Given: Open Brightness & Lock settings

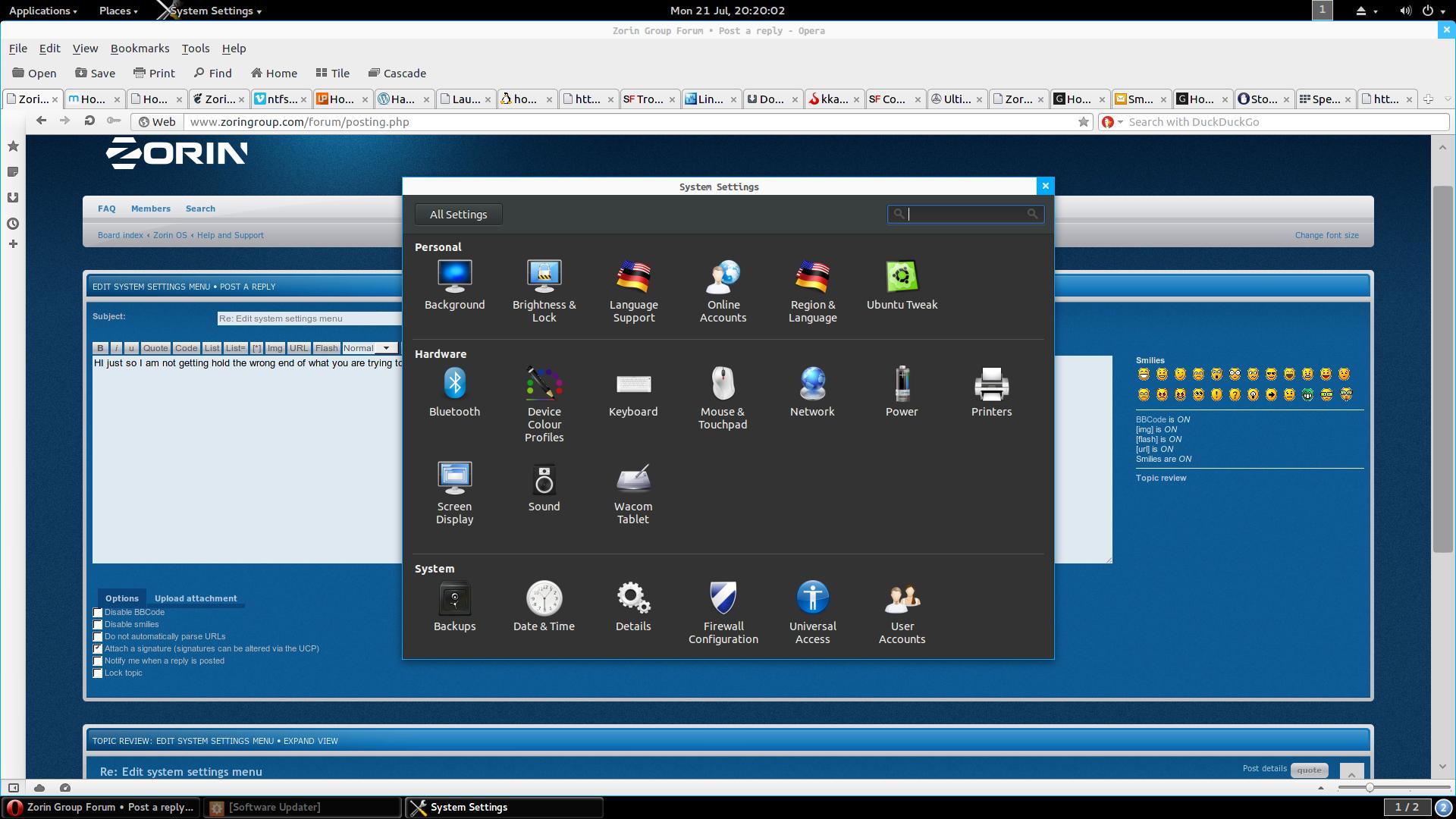Looking at the screenshot, I should [544, 291].
